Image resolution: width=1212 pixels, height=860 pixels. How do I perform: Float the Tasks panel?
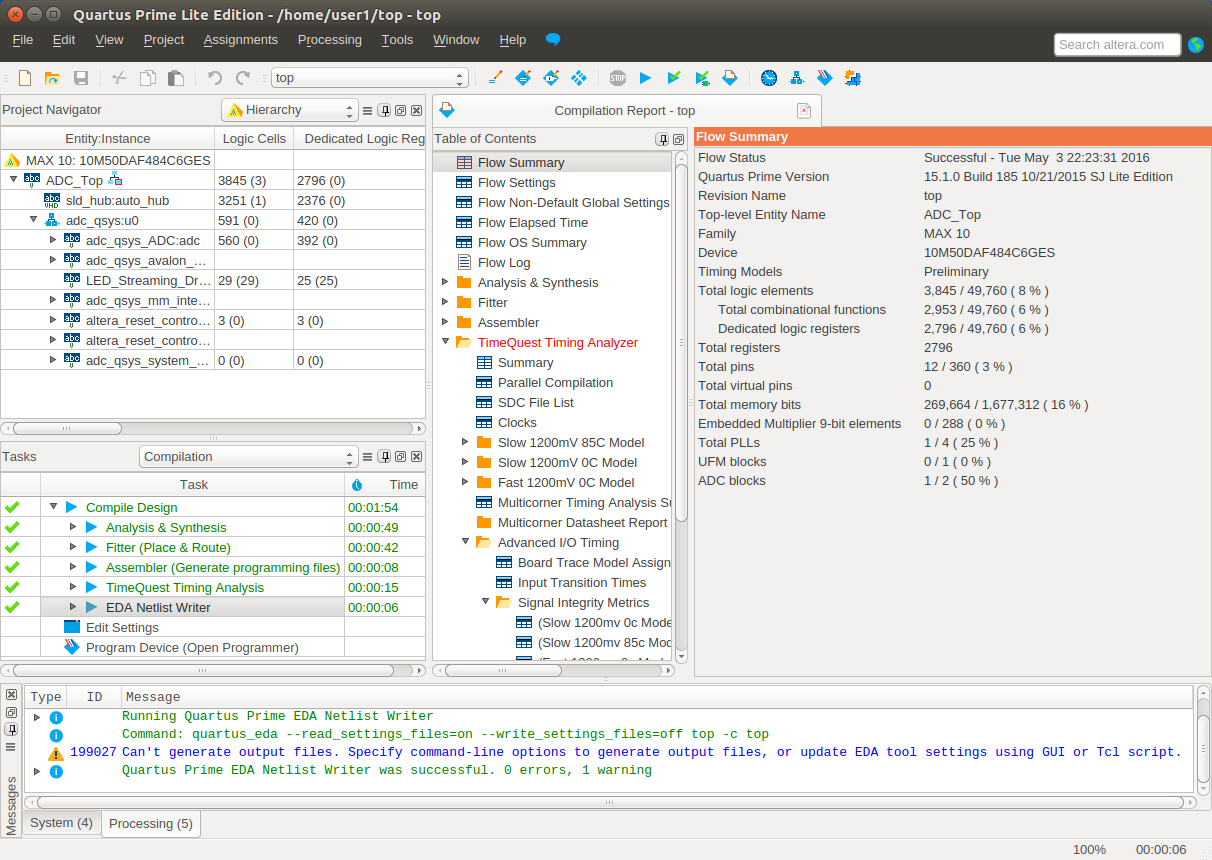tap(400, 457)
